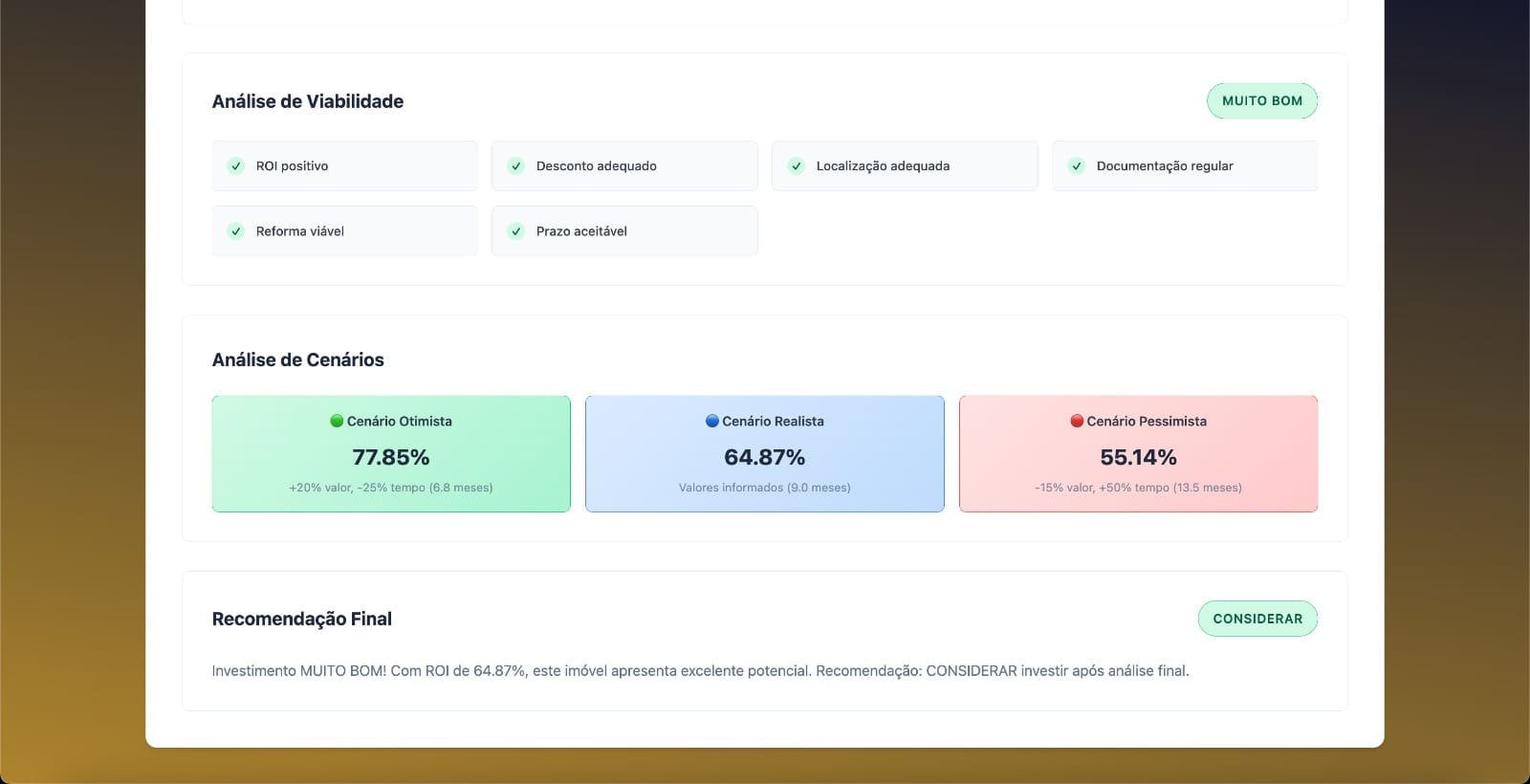1530x784 pixels.
Task: Click the "+20% valor, -25% tempo" subtitle
Action: (x=391, y=488)
